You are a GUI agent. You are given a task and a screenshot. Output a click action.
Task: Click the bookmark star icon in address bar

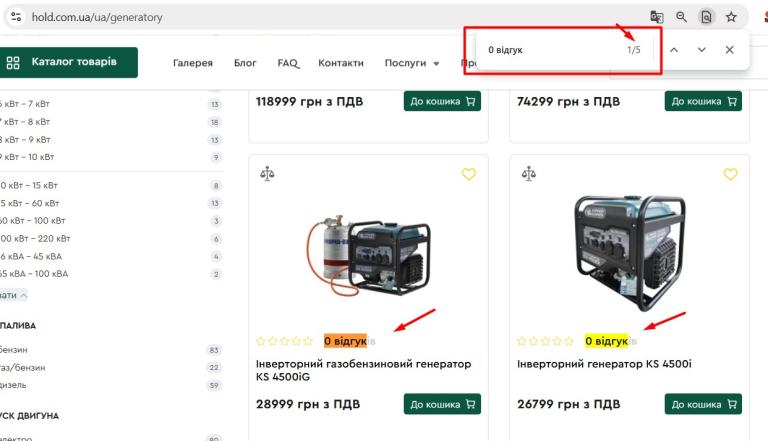pos(731,17)
